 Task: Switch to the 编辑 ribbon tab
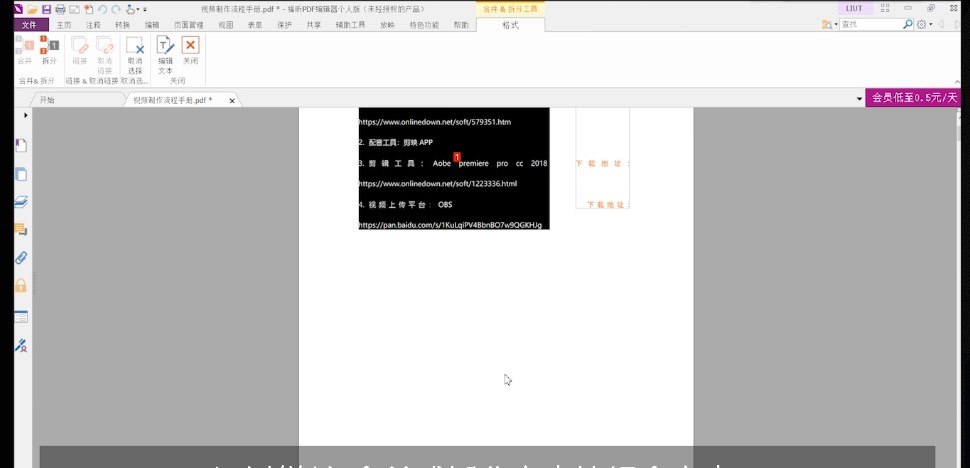(152, 25)
